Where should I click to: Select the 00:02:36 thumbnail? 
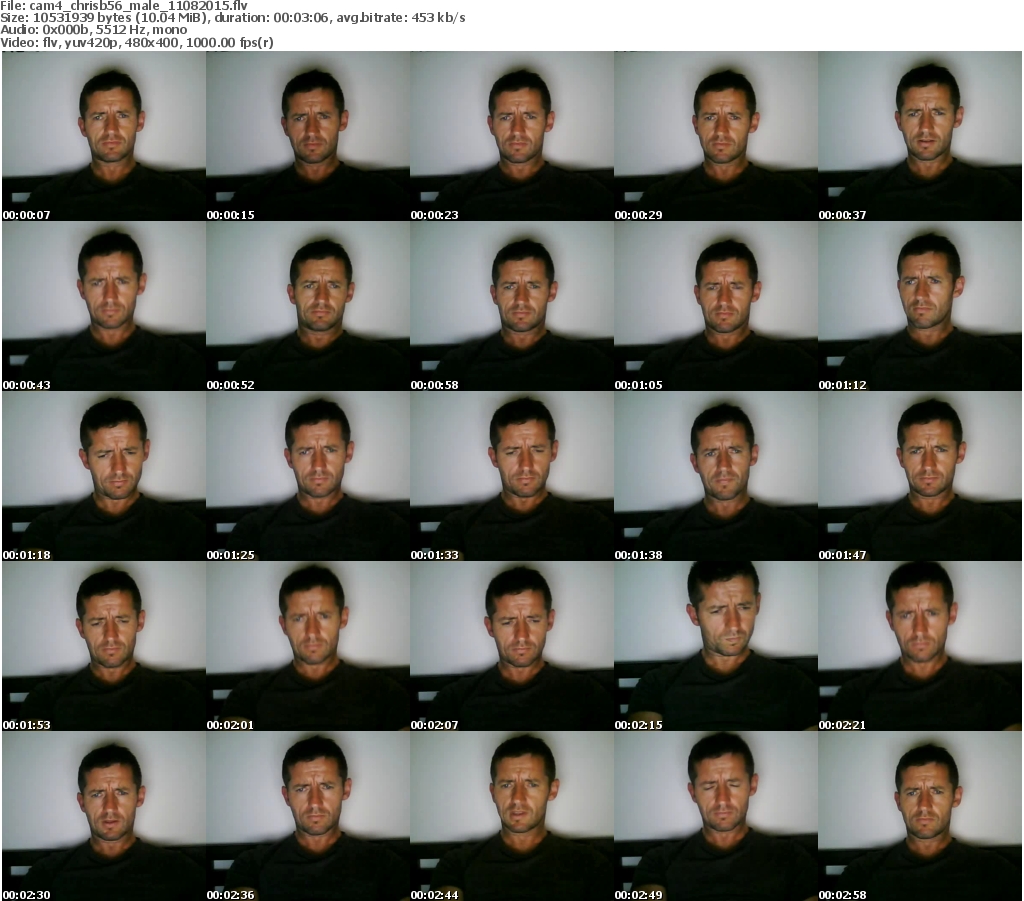(308, 816)
